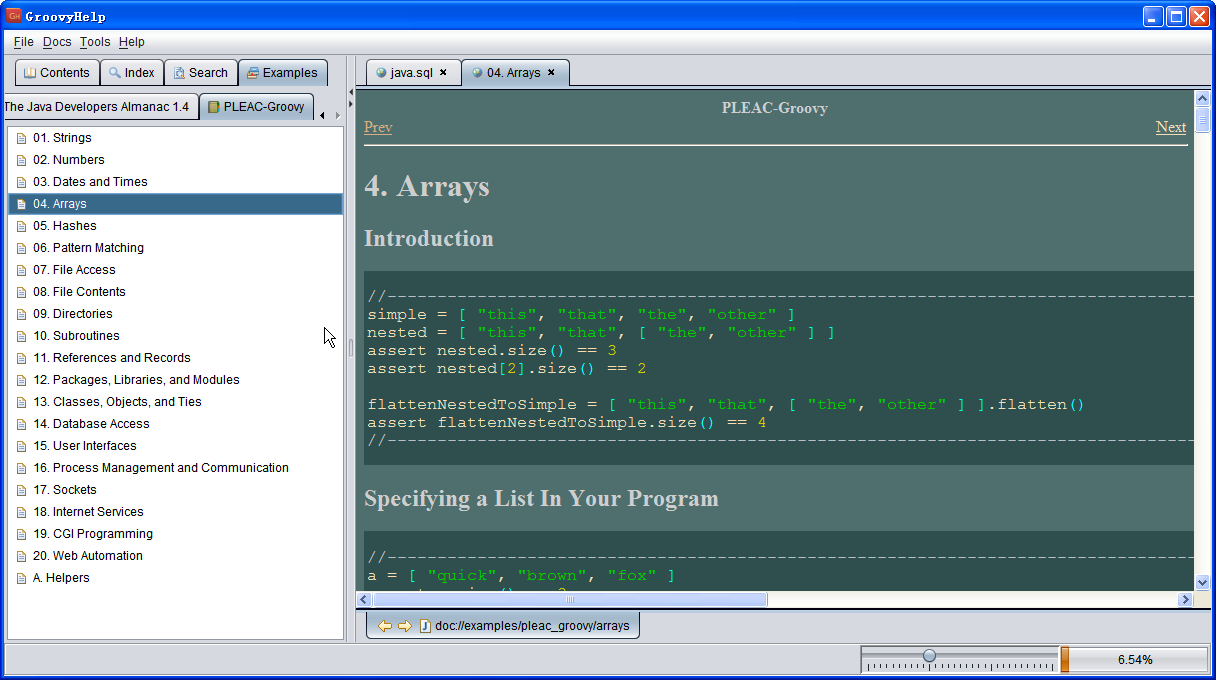Click the "4. Arrays" page heading
This screenshot has width=1216, height=680.
427,187
